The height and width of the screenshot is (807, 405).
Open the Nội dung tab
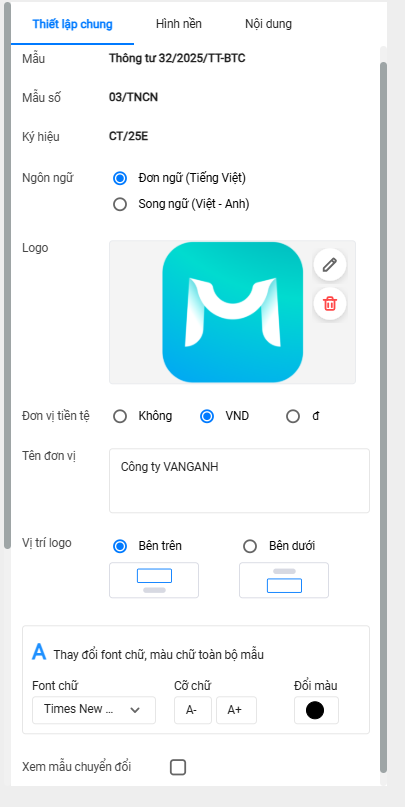coord(268,24)
